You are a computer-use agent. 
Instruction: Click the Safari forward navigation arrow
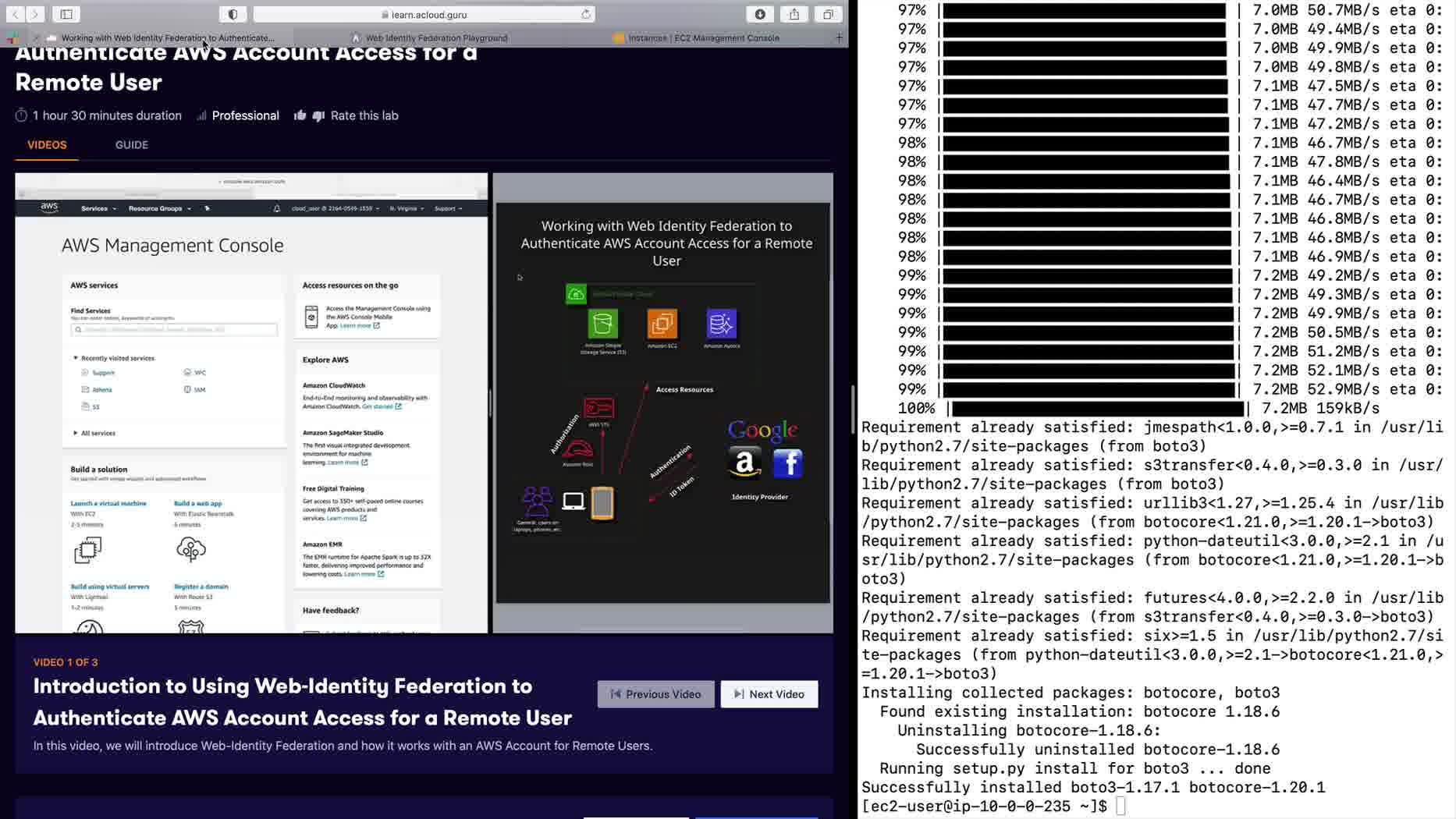(x=35, y=14)
